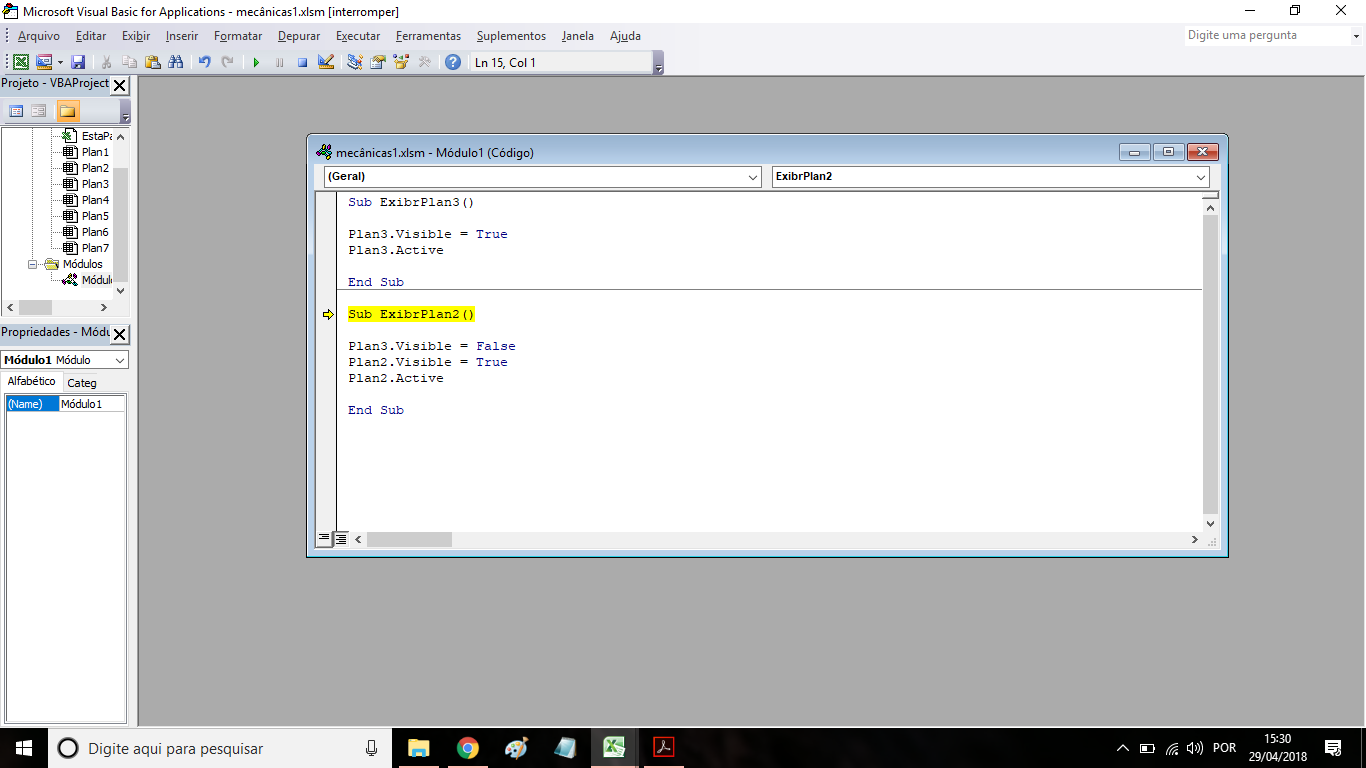
Task: Toggle Folders view in Project panel
Action: pos(68,110)
